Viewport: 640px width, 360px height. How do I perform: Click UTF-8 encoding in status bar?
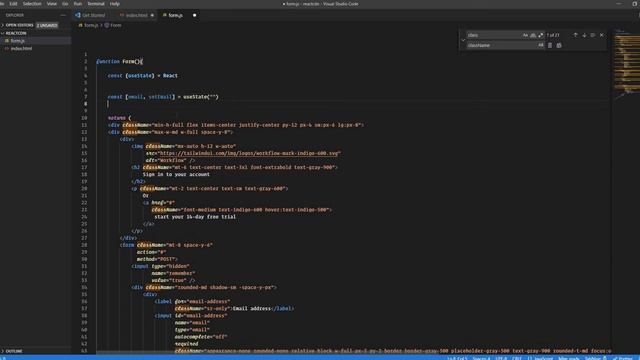point(501,358)
